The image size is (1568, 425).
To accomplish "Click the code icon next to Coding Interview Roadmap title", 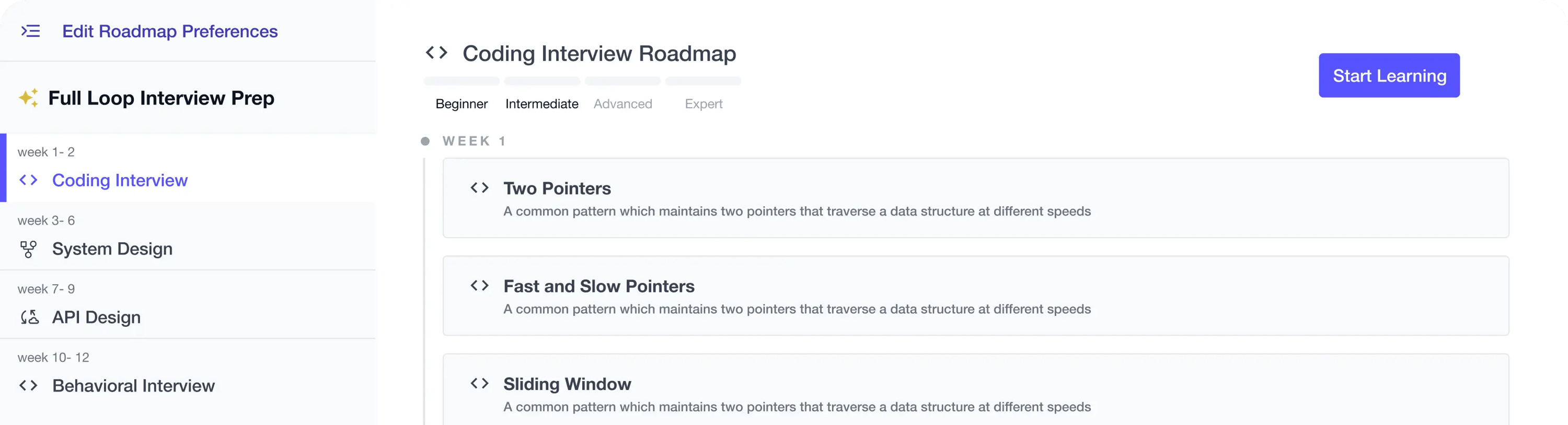I will 436,53.
